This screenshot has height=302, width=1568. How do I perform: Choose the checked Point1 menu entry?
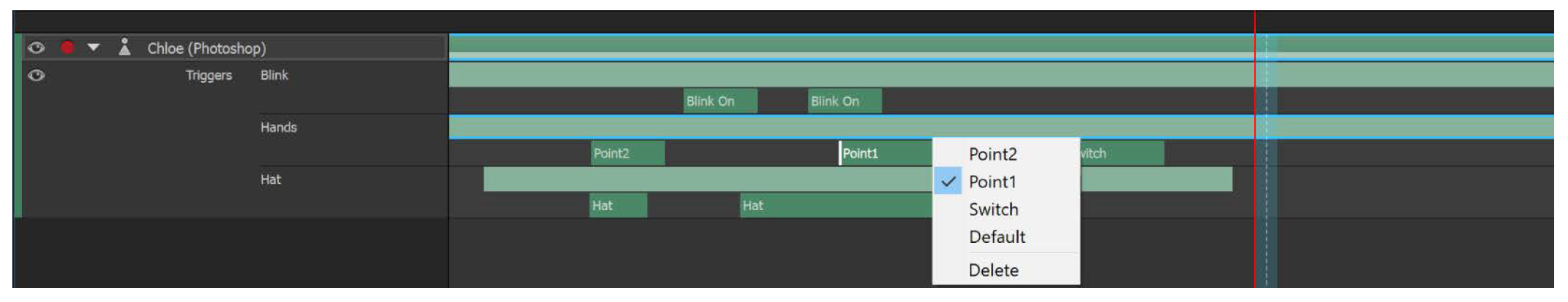[992, 182]
